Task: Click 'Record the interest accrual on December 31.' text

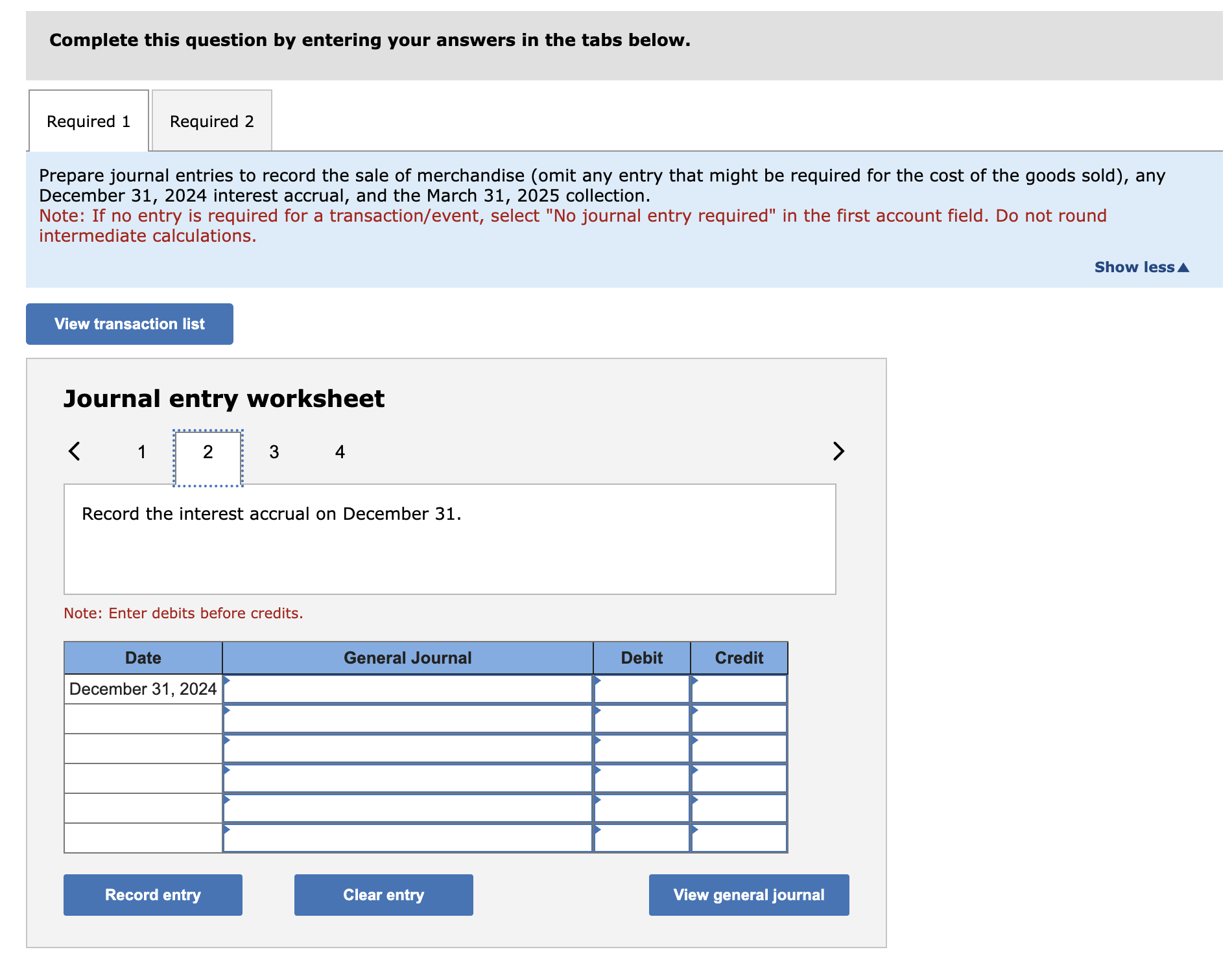Action: pyautogui.click(x=272, y=514)
